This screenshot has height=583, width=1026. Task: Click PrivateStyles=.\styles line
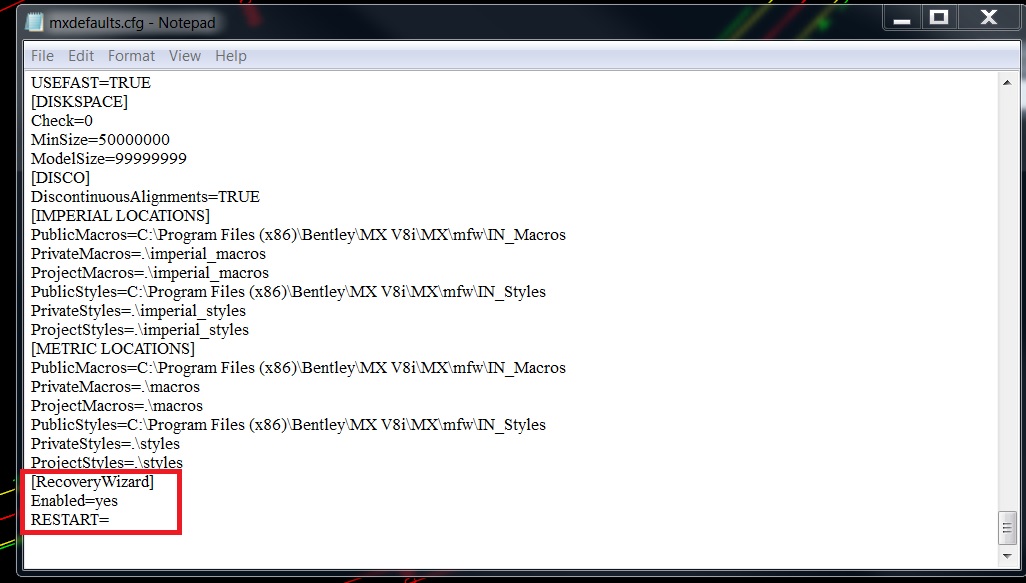(105, 444)
